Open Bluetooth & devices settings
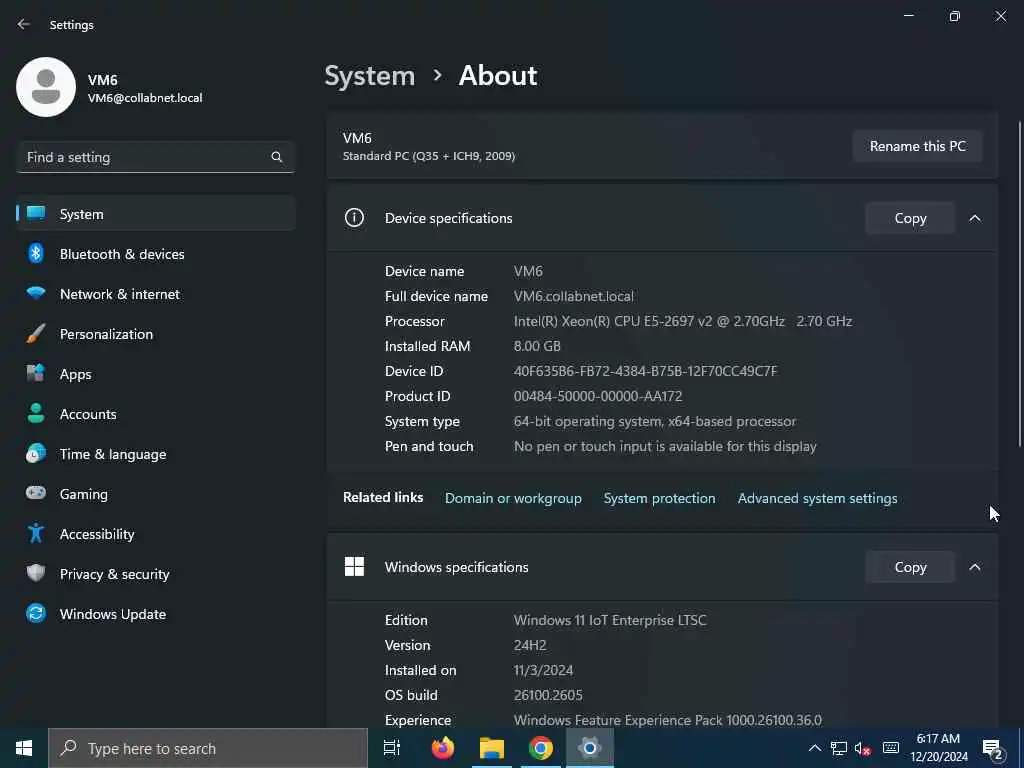Image resolution: width=1024 pixels, height=768 pixels. pos(156,254)
